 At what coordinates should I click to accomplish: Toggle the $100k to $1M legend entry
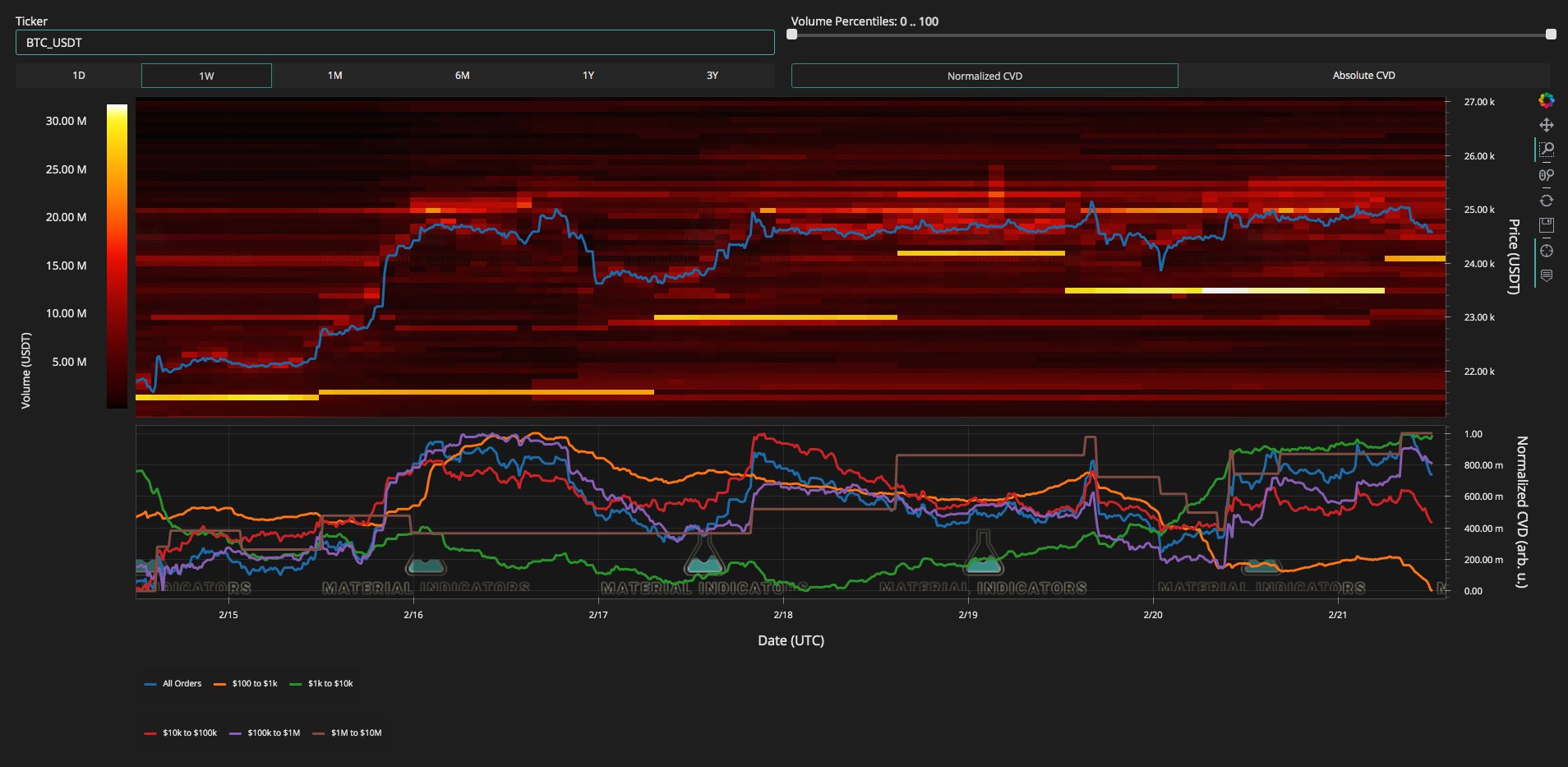coord(265,732)
